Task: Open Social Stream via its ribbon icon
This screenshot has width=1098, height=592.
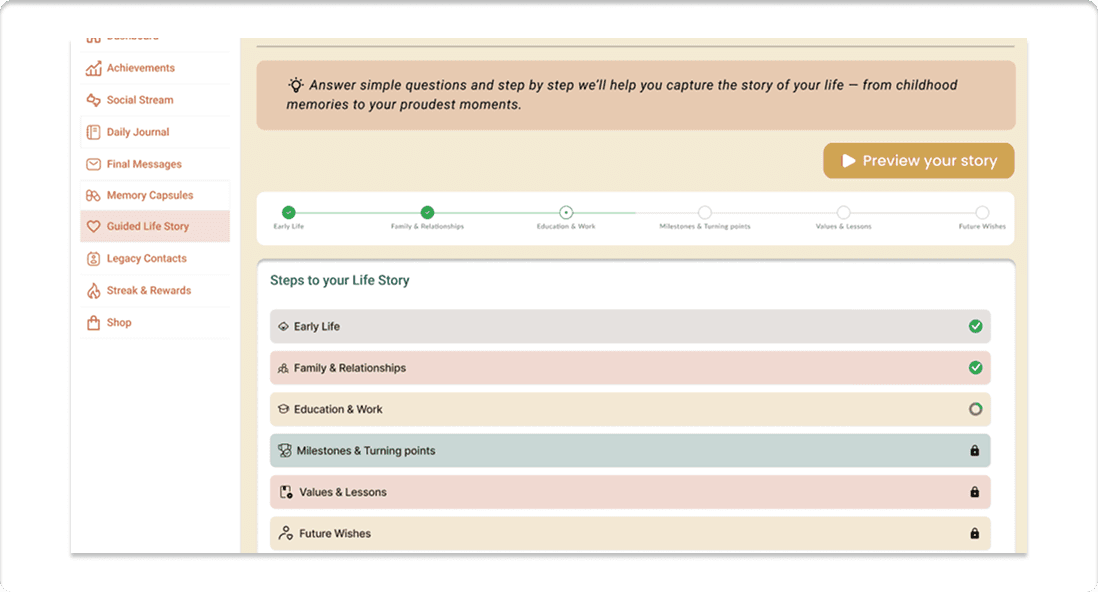Action: tap(91, 100)
